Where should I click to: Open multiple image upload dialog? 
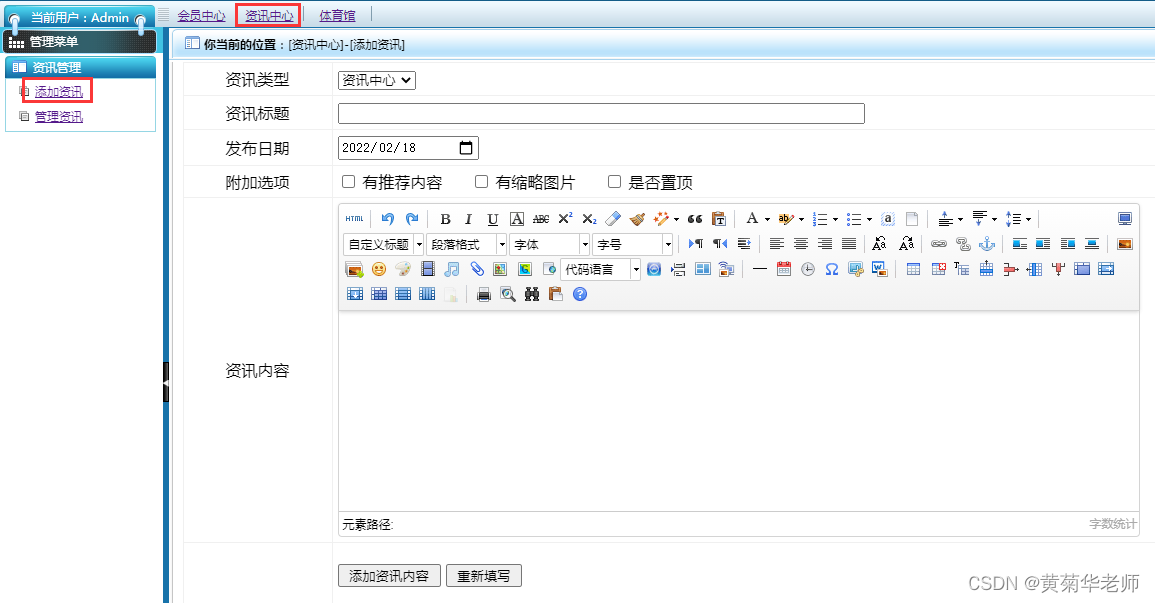(354, 269)
